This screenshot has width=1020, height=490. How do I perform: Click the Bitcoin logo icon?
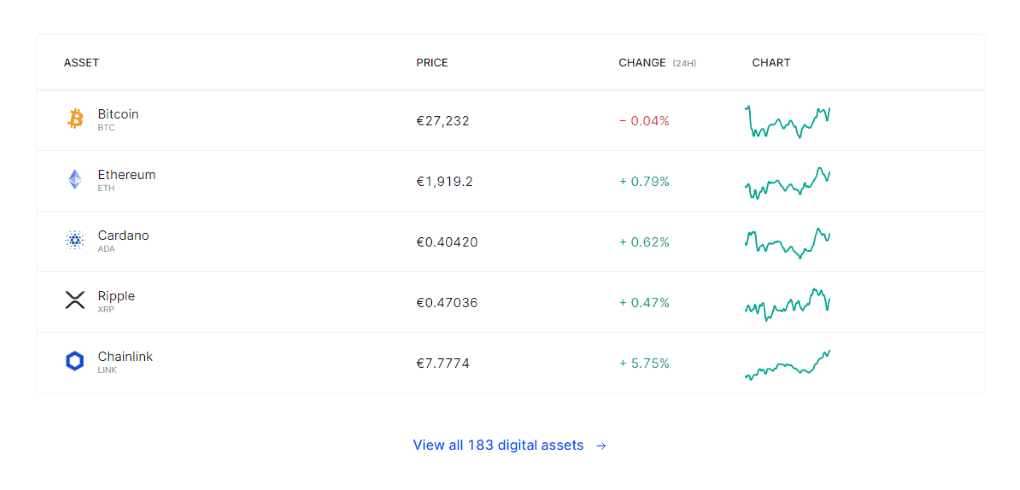[x=75, y=119]
